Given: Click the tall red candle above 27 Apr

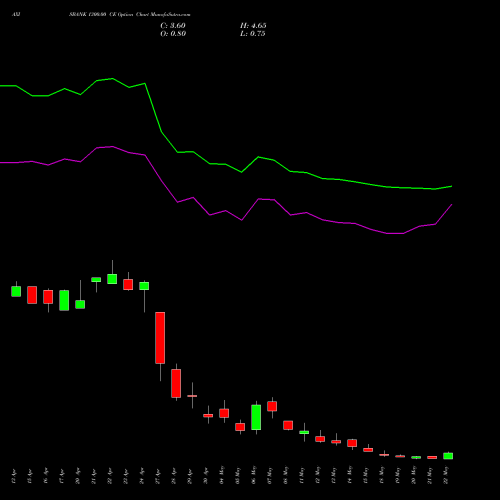Looking at the screenshot, I should [x=160, y=338].
